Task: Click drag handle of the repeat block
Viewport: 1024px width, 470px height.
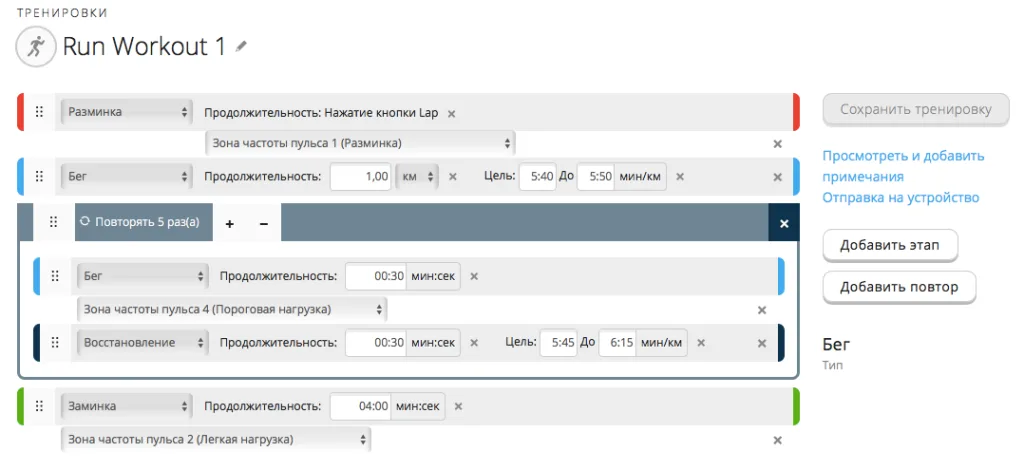Action: click(x=55, y=222)
